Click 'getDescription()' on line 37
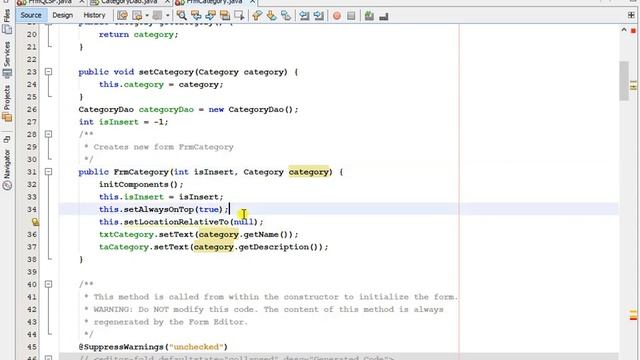Screen dimensions: 640x360 click(x=278, y=247)
